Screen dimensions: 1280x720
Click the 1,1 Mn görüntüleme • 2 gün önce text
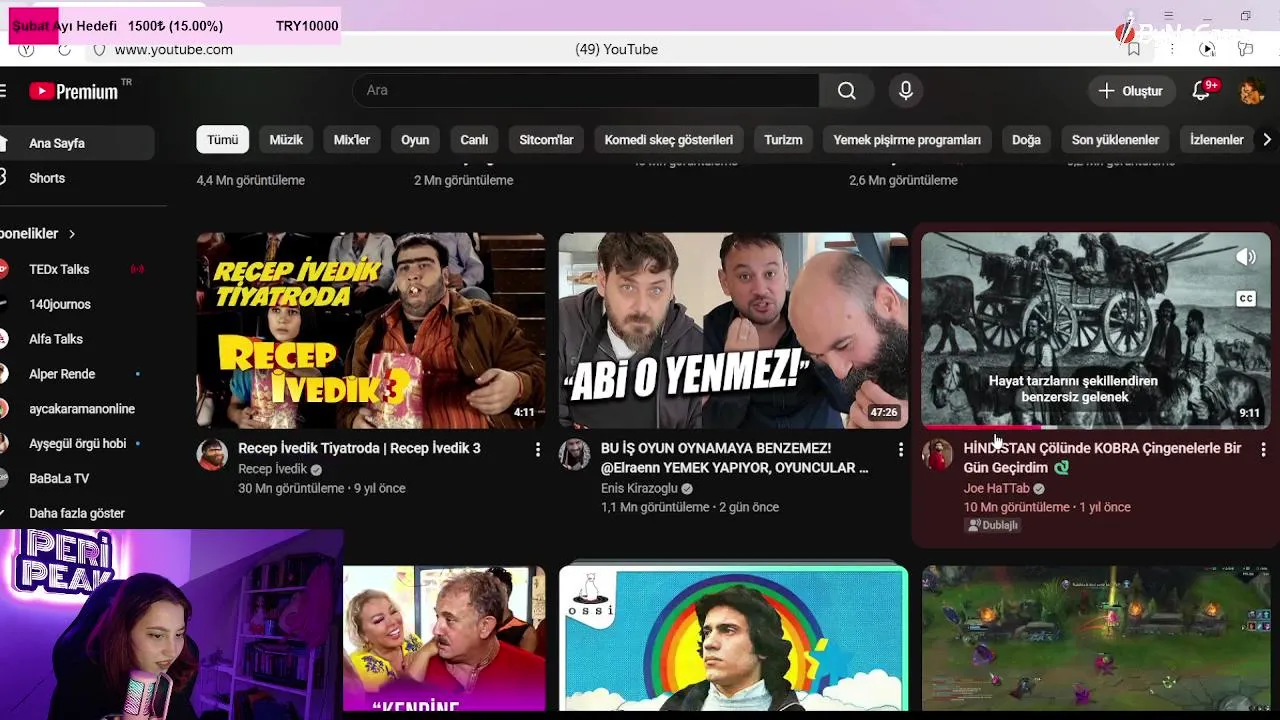(689, 507)
